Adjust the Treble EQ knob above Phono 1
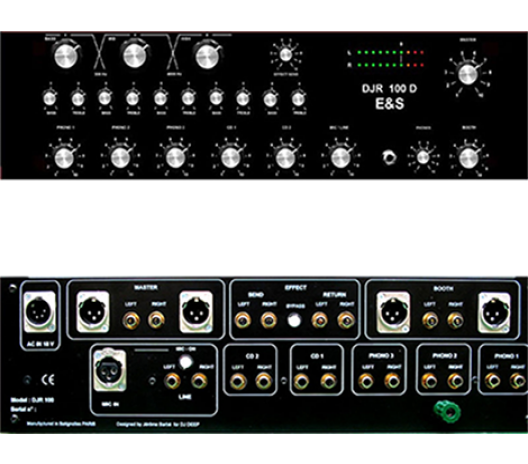The image size is (528, 464). 78,98
